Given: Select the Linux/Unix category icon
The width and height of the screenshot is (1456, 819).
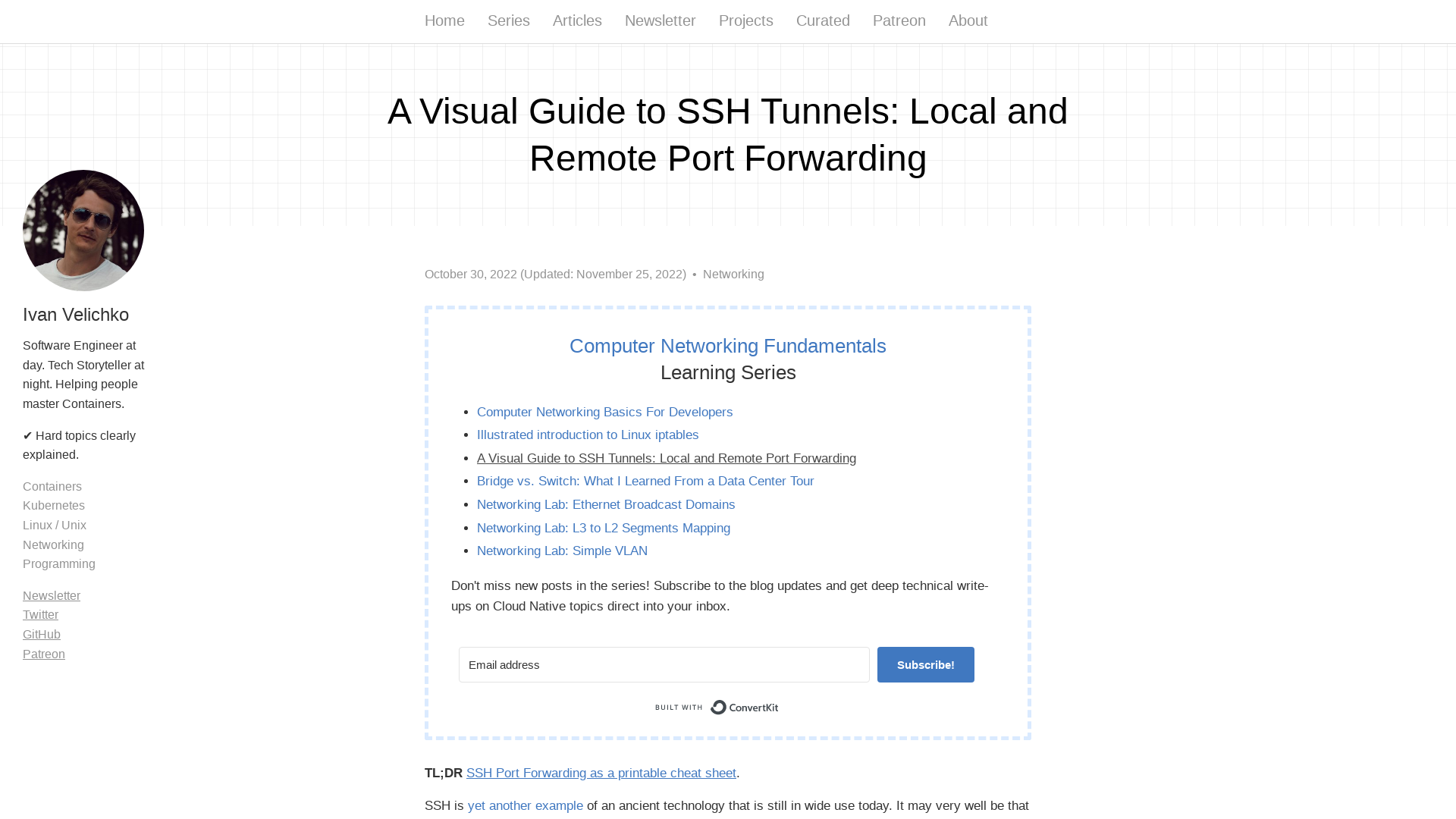Looking at the screenshot, I should coord(54,525).
